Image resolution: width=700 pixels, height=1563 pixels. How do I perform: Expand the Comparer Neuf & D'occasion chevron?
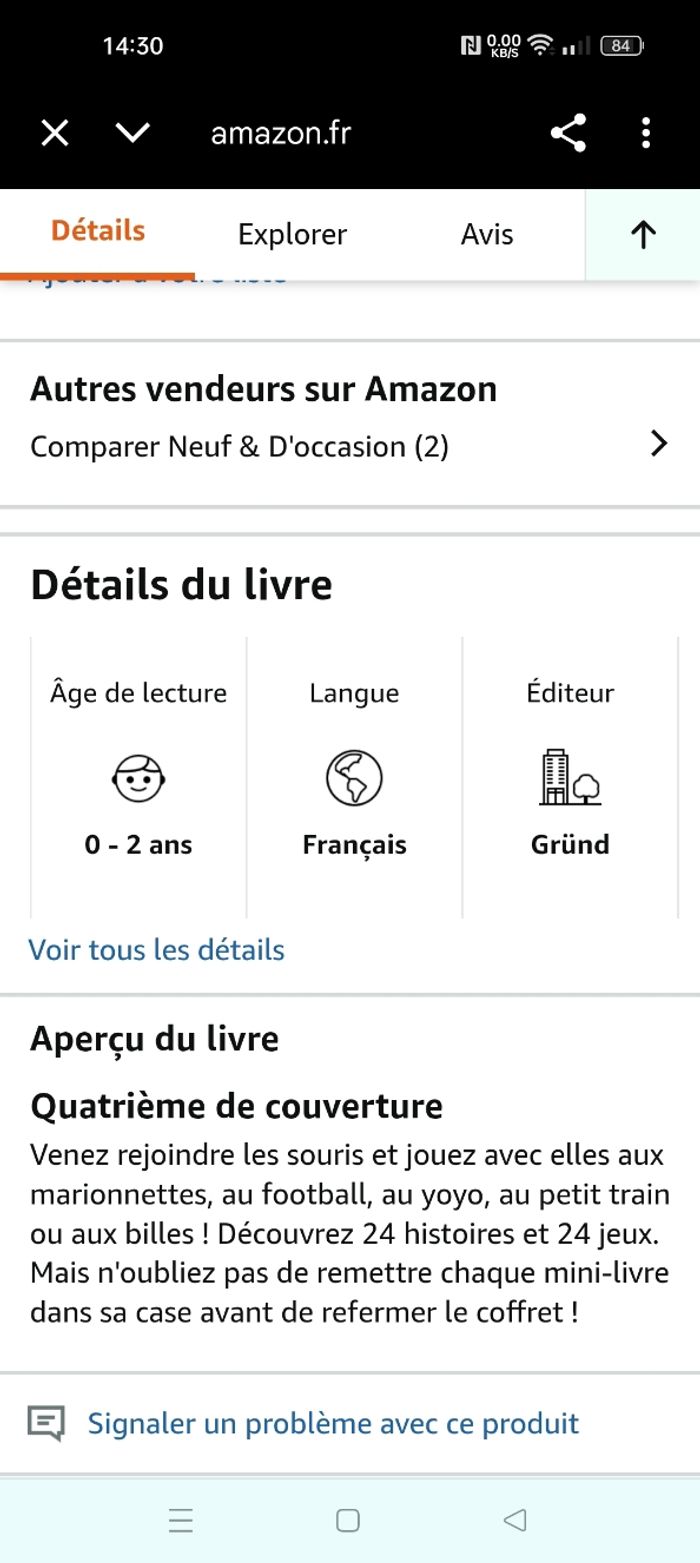pyautogui.click(x=658, y=444)
